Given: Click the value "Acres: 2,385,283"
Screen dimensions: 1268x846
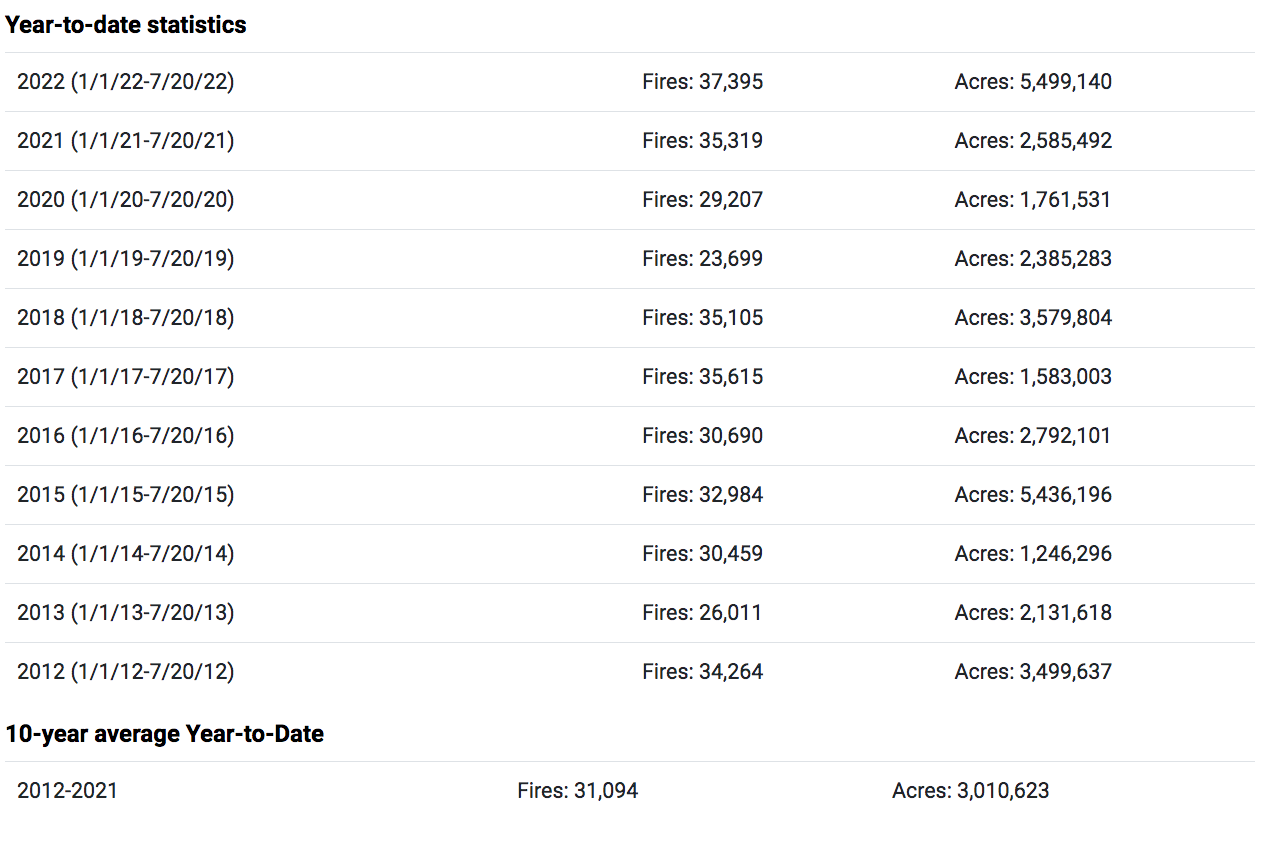Looking at the screenshot, I should pos(1033,259).
